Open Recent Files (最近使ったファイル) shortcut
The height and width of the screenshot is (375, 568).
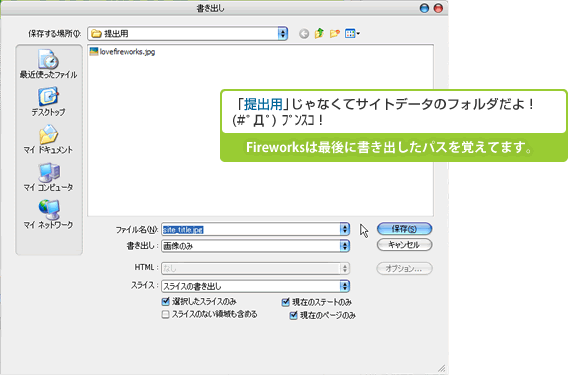pyautogui.click(x=49, y=64)
